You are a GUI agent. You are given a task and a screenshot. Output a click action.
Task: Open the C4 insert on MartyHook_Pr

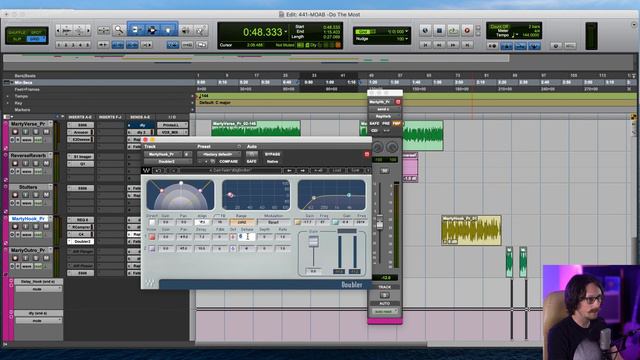(81, 234)
